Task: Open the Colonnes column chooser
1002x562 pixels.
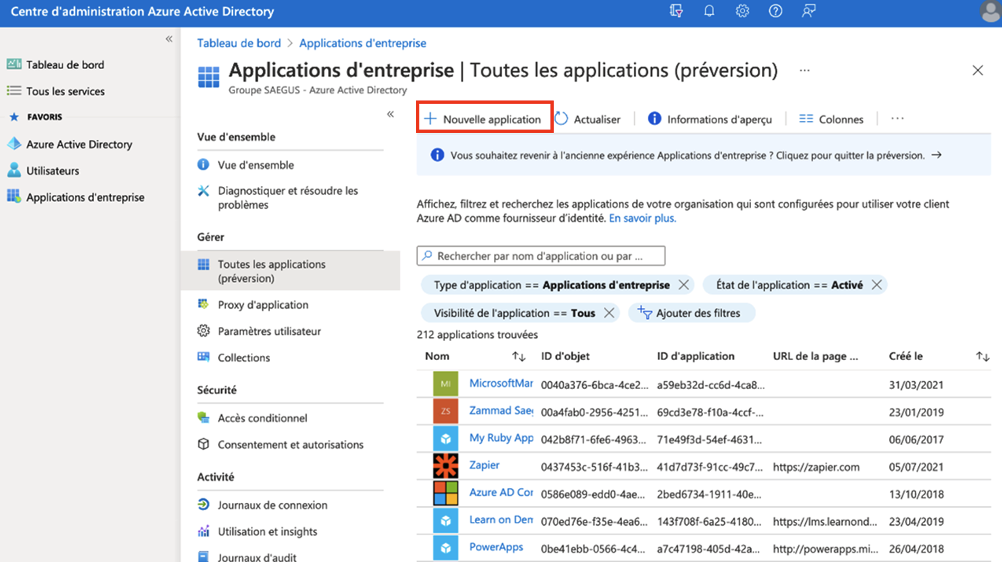Action: 831,119
